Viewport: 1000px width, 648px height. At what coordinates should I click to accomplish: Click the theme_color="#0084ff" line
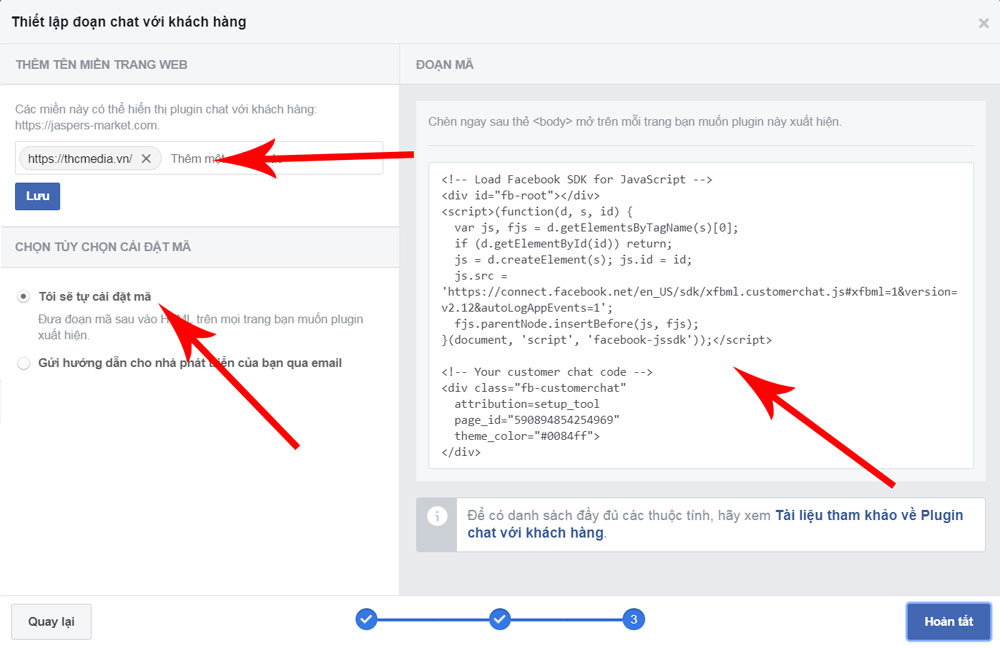[x=527, y=436]
